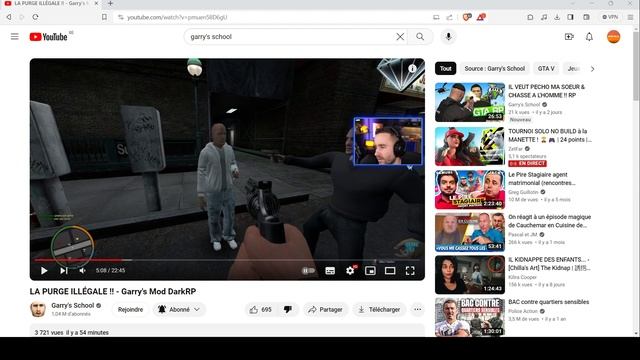Screen dimensions: 640x360
Task: Open the browser VPN button
Action: coord(610,17)
